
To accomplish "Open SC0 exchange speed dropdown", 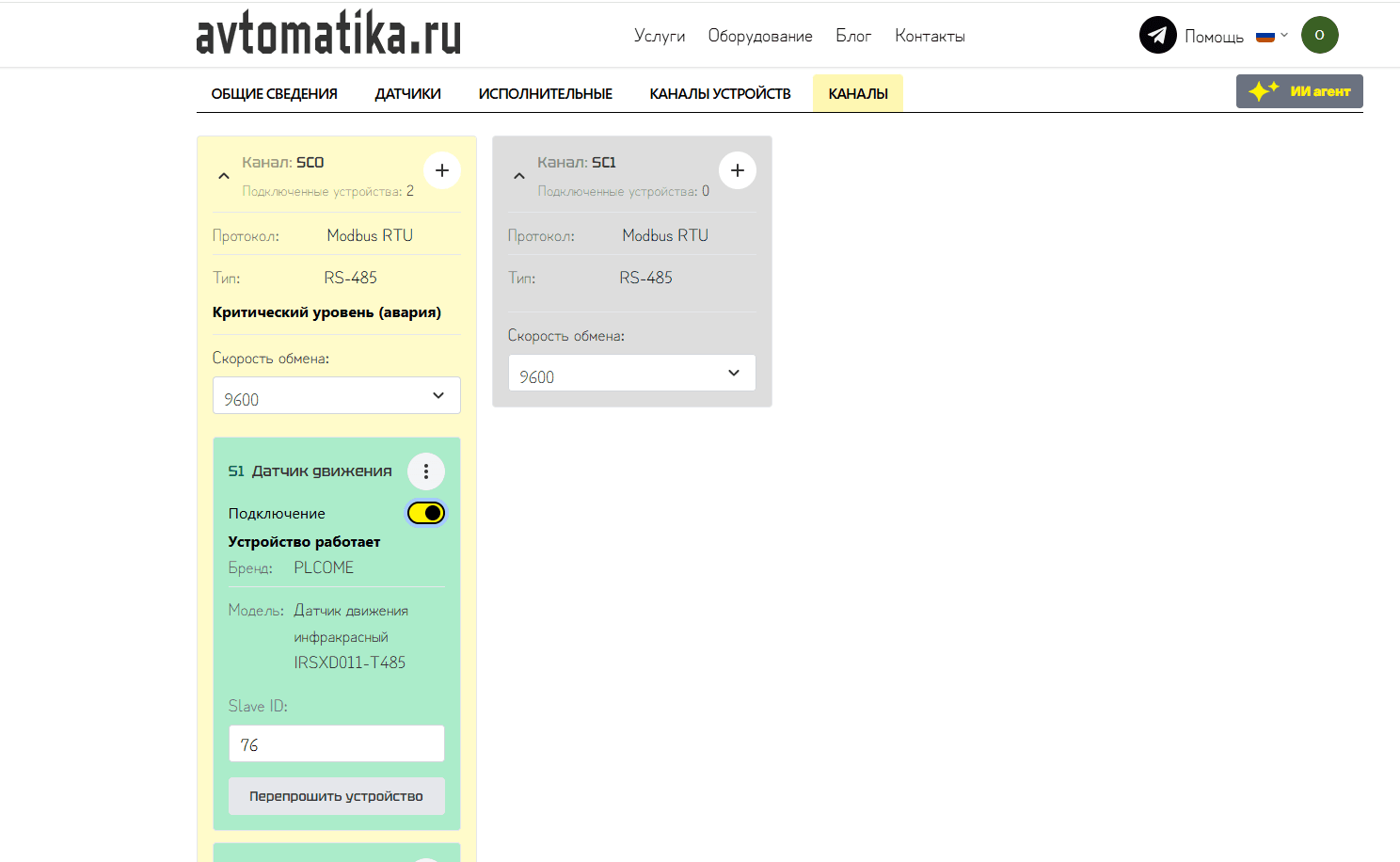I will 337,395.
